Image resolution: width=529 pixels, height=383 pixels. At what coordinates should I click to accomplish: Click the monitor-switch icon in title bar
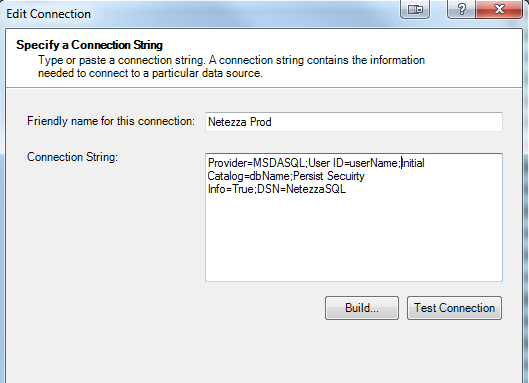415,9
